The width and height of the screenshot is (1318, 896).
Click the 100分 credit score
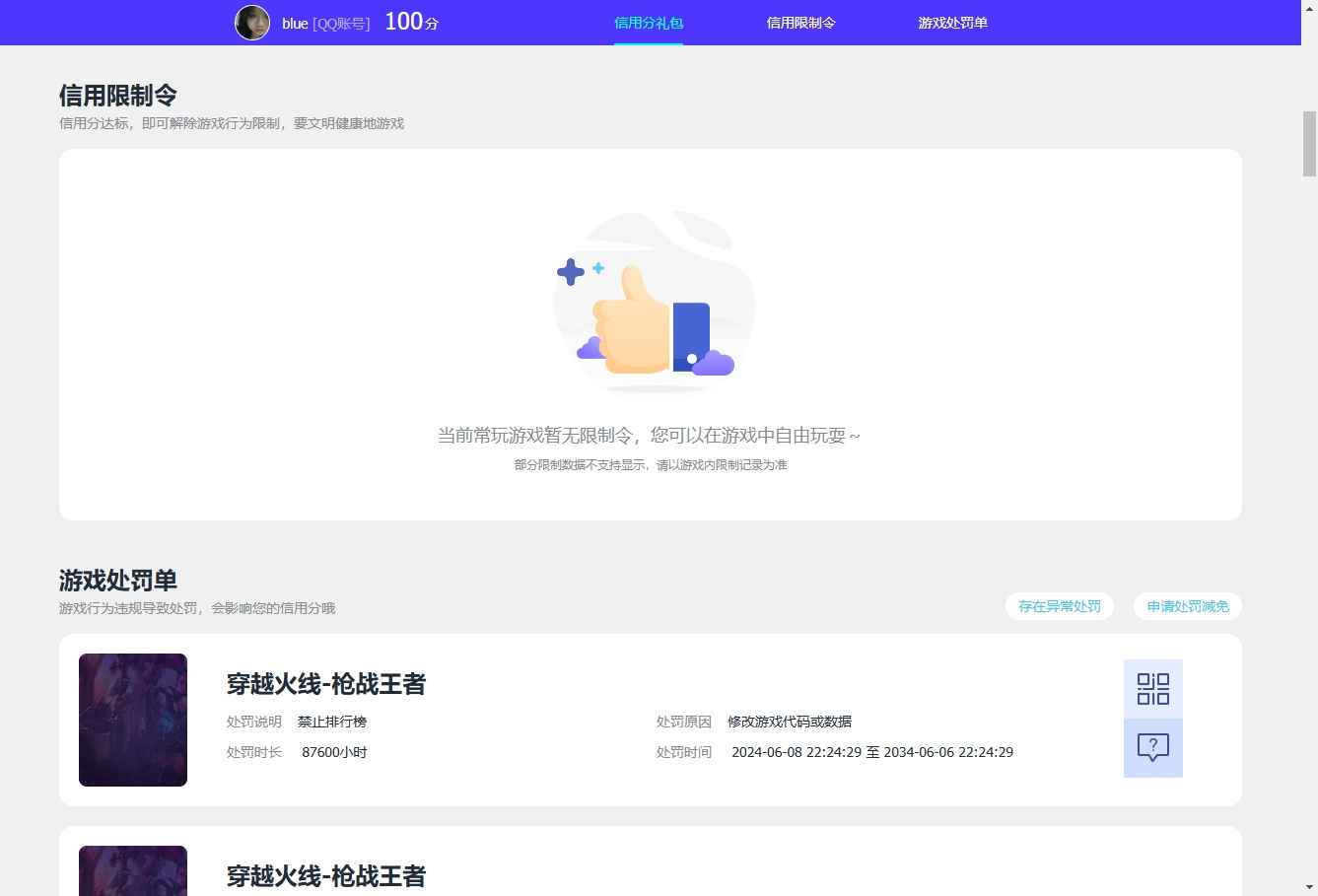411,22
